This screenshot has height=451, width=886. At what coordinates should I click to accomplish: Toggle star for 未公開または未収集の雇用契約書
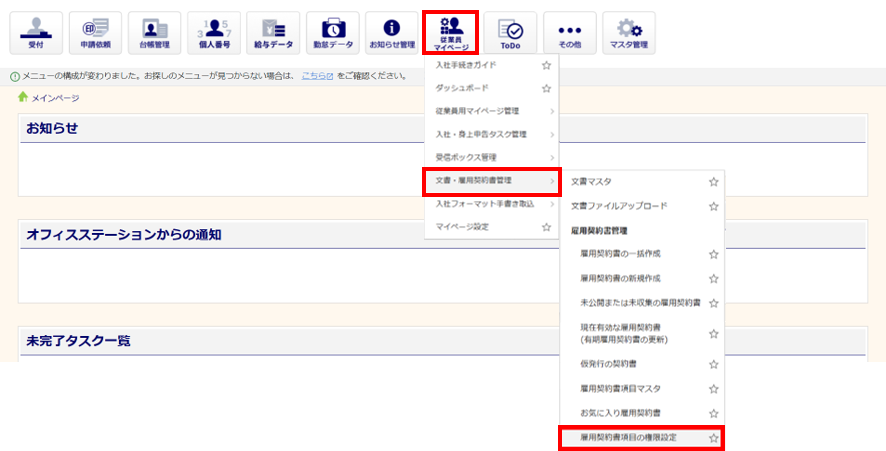click(714, 303)
